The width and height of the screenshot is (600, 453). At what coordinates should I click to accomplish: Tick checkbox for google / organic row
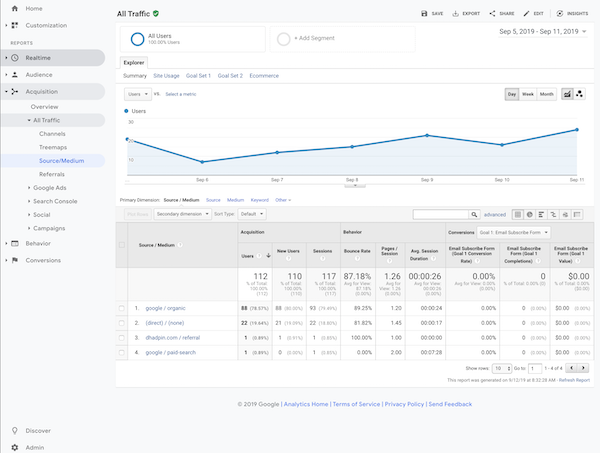click(x=122, y=308)
